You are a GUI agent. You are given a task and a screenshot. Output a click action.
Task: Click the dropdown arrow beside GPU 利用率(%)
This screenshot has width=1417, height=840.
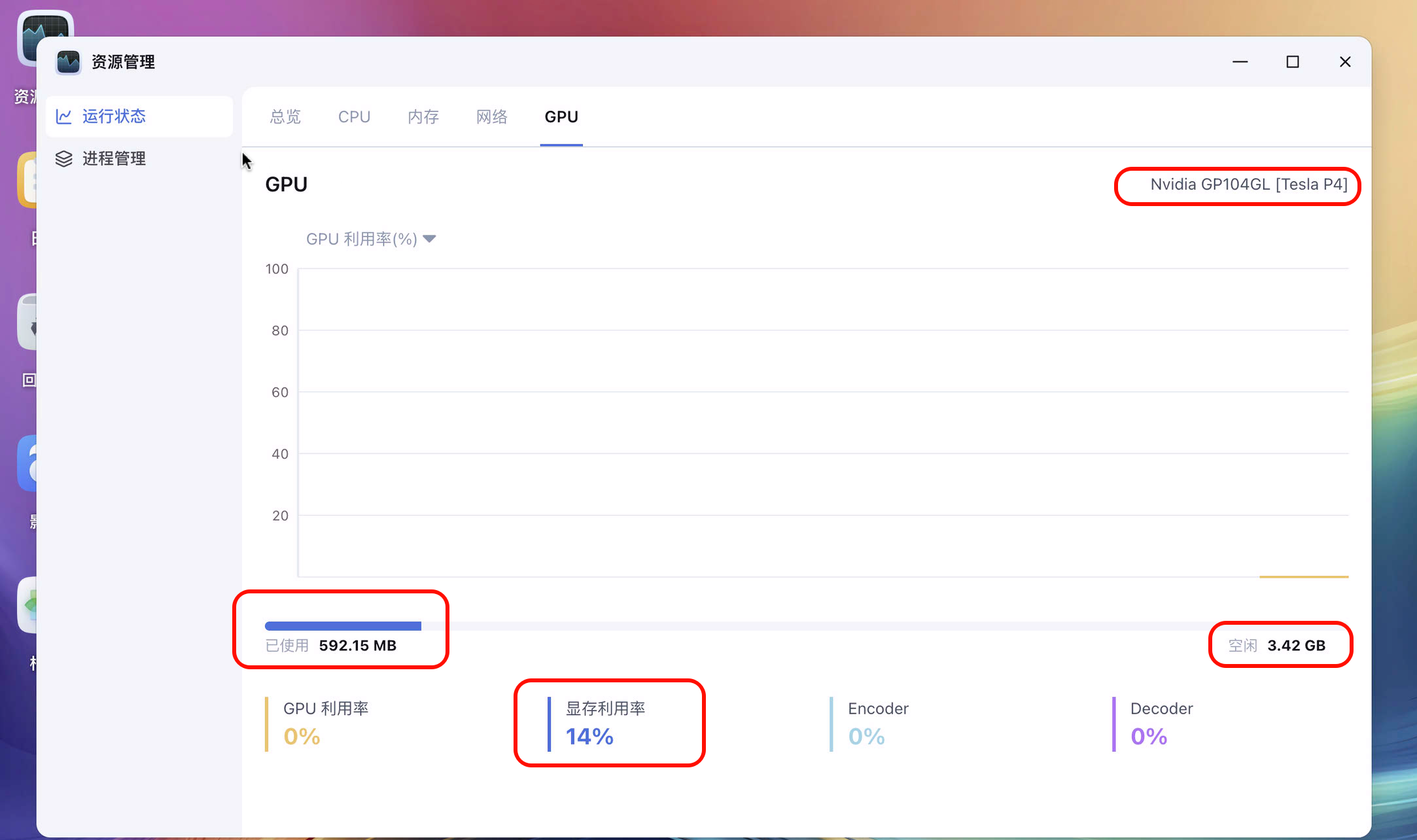(x=429, y=239)
